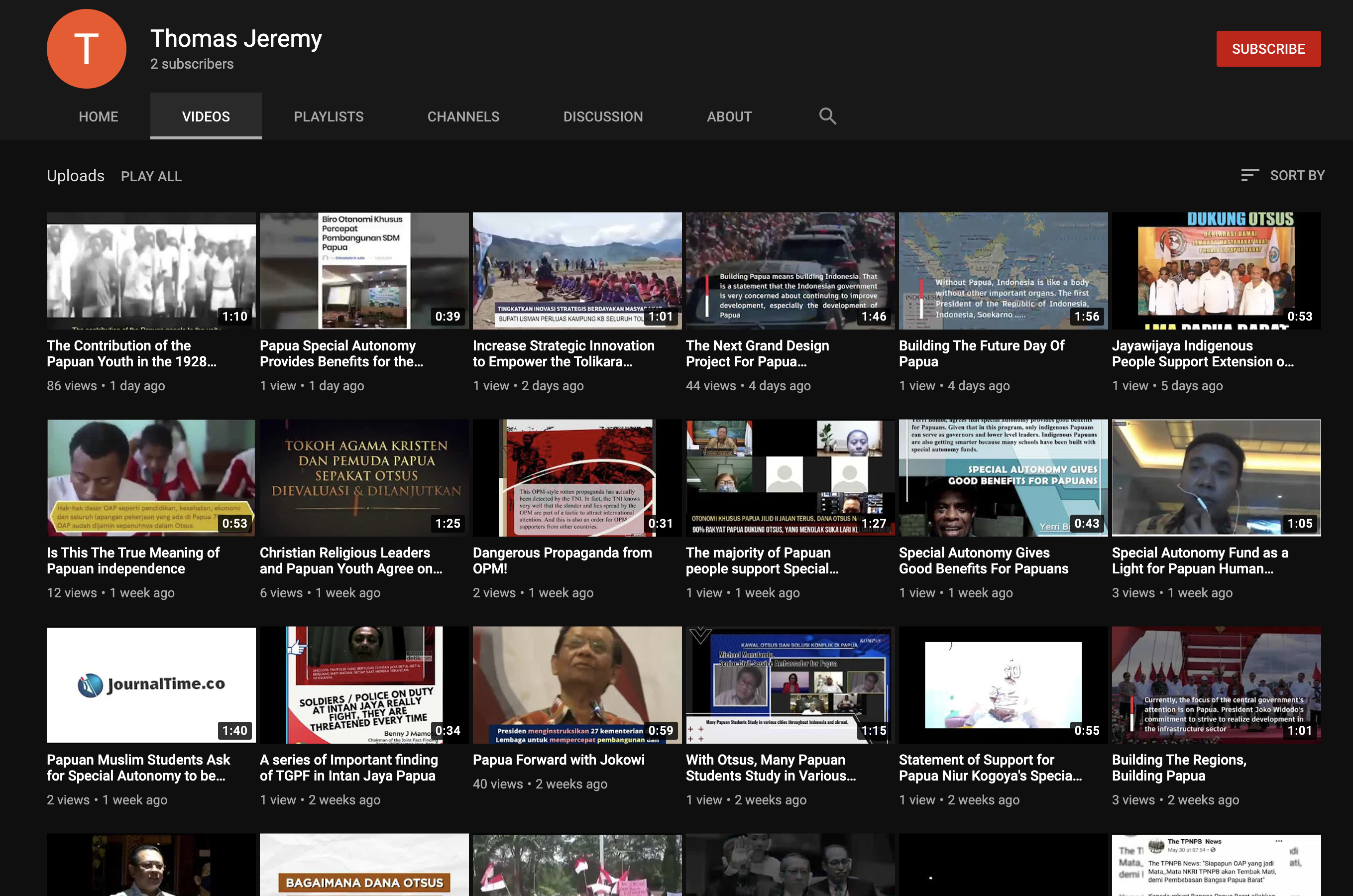Click title The Contribution of the Papuan Youth
Image resolution: width=1353 pixels, height=896 pixels.
coord(132,354)
